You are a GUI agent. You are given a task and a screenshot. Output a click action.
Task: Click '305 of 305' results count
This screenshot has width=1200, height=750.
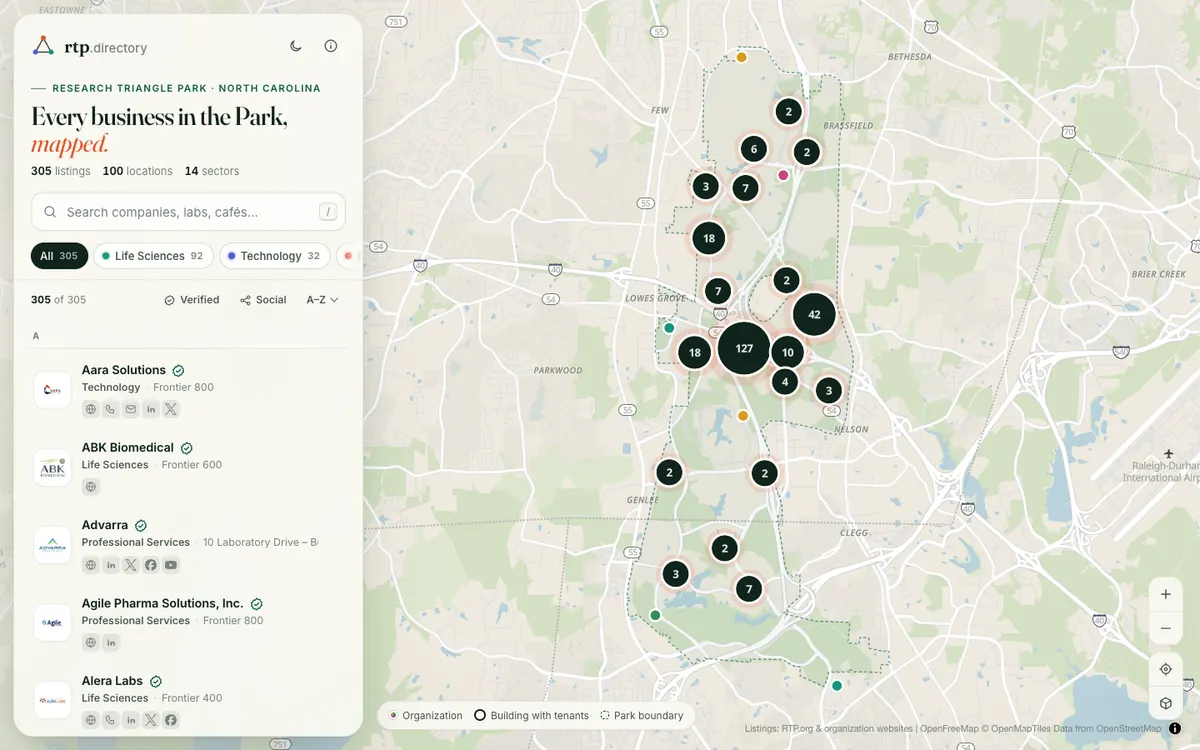tap(58, 300)
